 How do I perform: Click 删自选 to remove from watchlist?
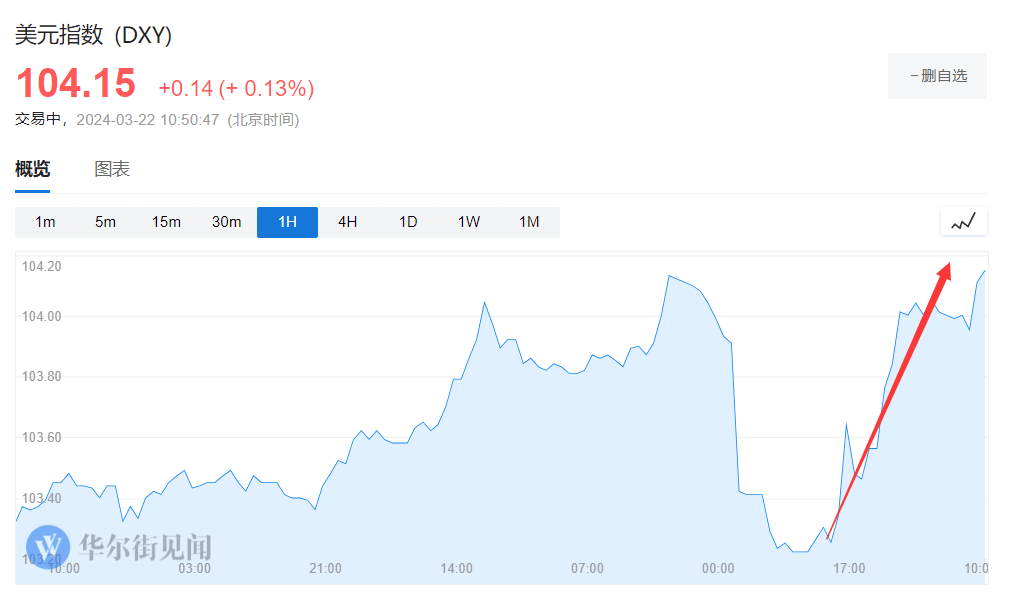[937, 76]
